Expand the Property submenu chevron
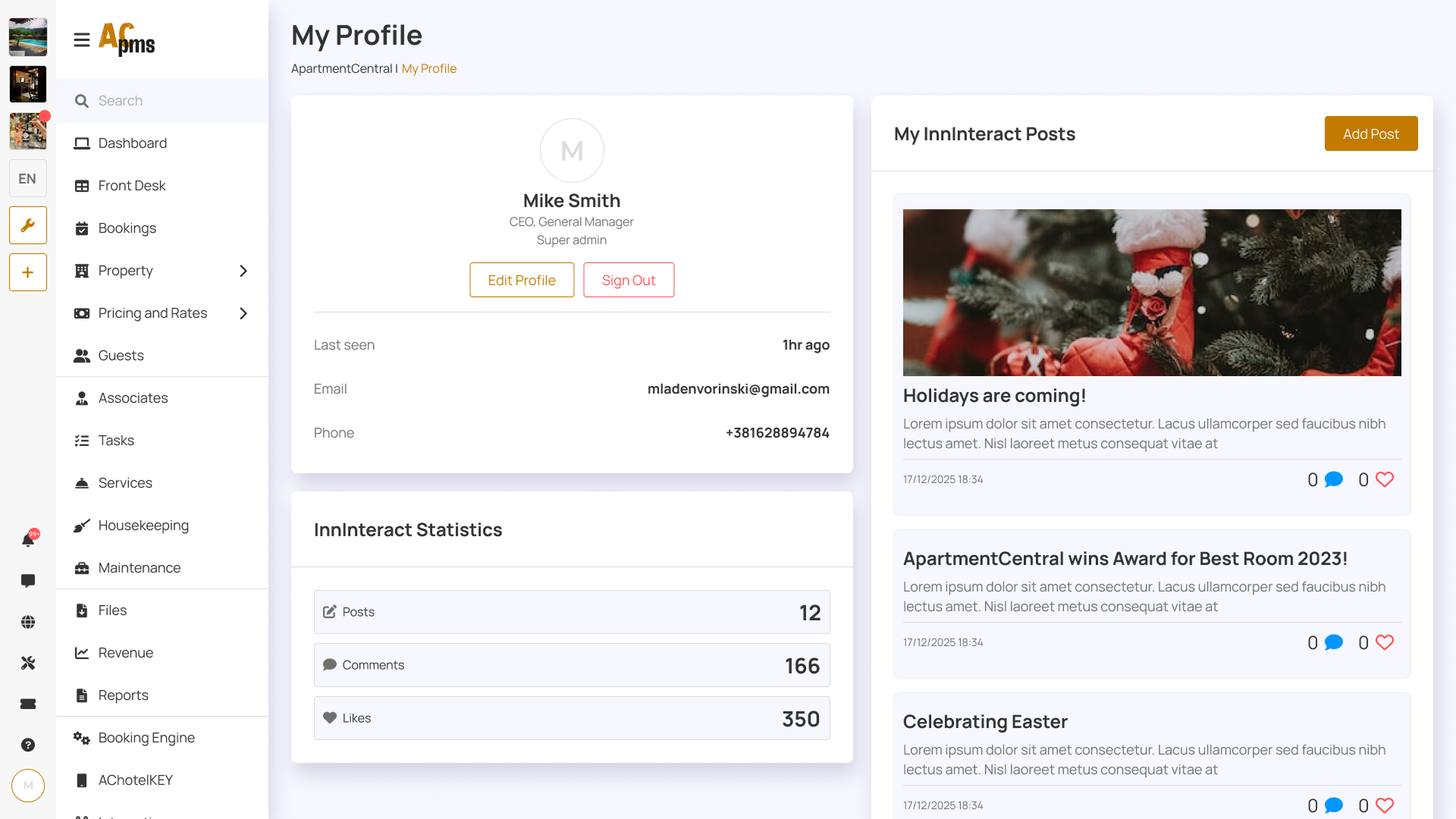 click(x=243, y=271)
